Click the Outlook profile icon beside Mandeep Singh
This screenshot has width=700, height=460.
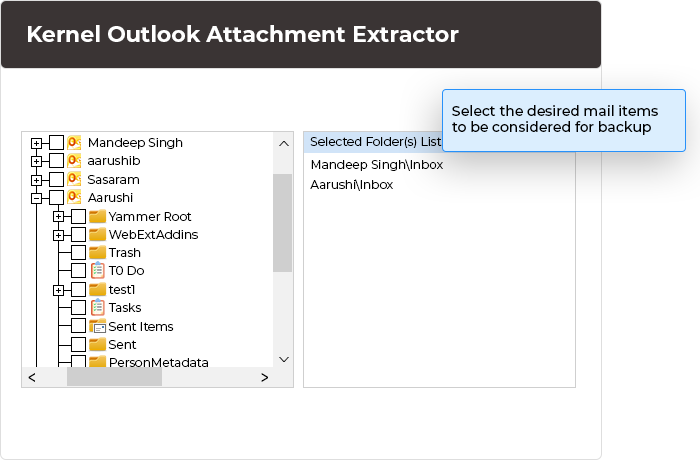click(x=75, y=143)
